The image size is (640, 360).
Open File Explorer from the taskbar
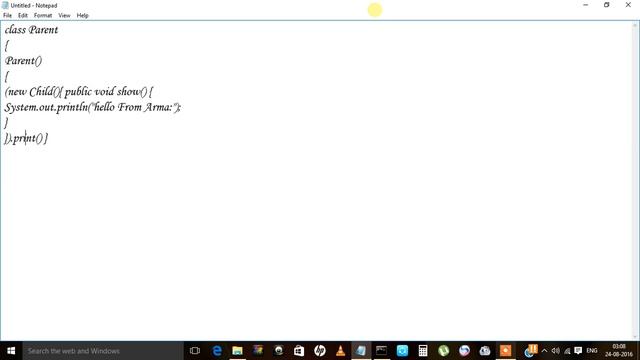click(238, 351)
